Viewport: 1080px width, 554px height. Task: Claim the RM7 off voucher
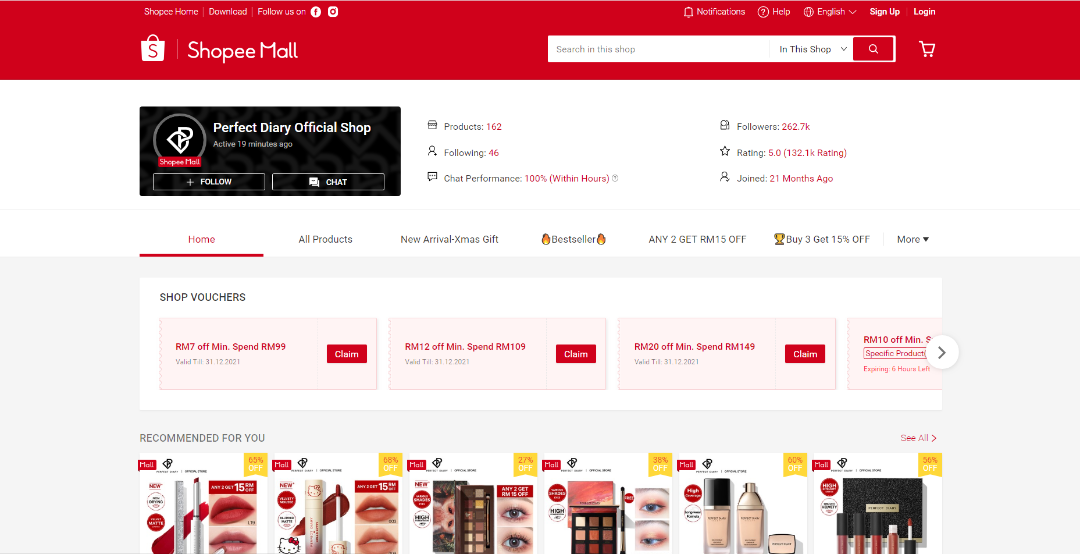click(346, 354)
